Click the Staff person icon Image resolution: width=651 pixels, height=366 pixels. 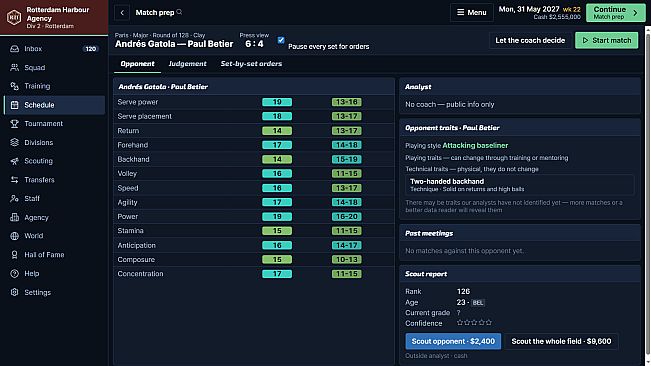pyautogui.click(x=15, y=198)
